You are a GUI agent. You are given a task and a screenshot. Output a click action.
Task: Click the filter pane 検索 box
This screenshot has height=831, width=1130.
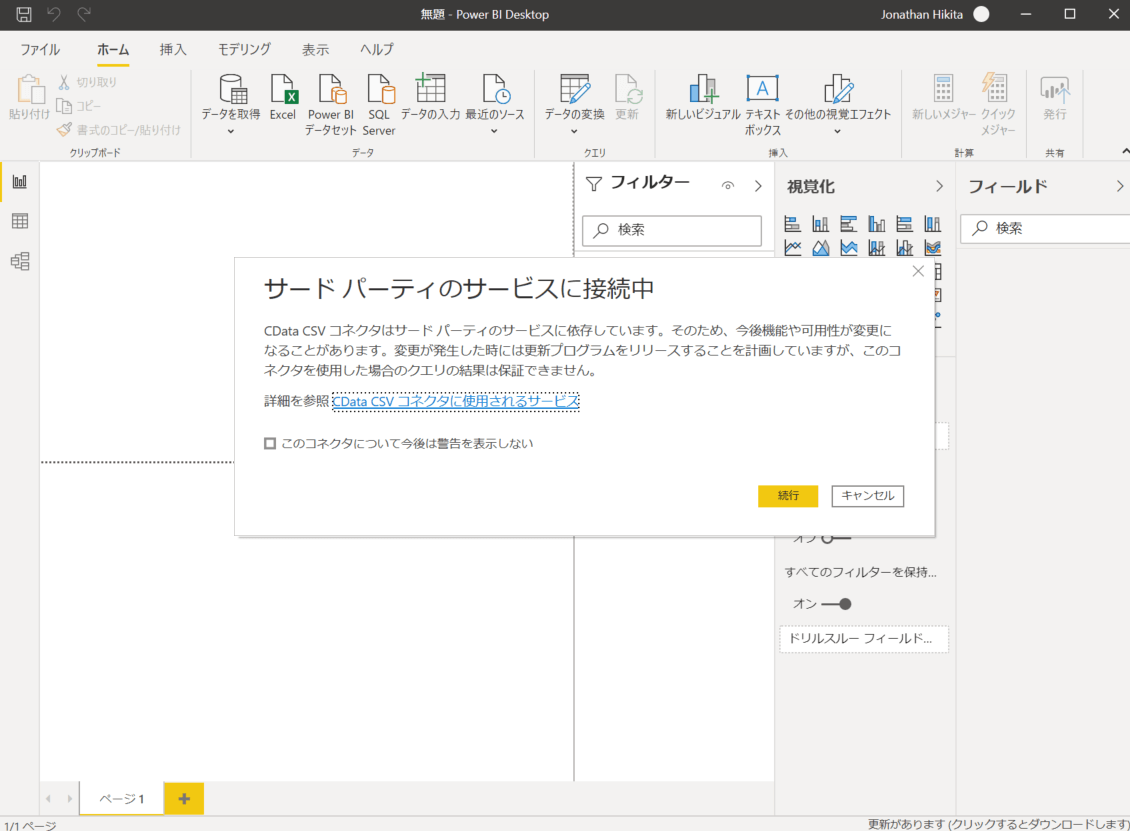coord(672,230)
